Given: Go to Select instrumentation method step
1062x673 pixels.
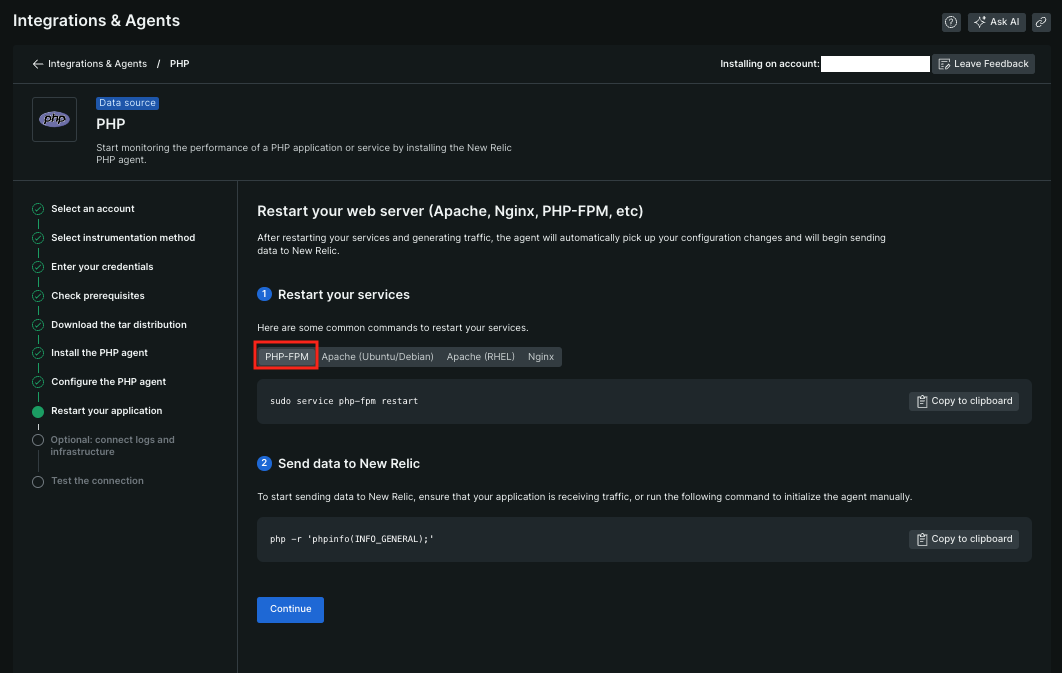Looking at the screenshot, I should (x=123, y=238).
